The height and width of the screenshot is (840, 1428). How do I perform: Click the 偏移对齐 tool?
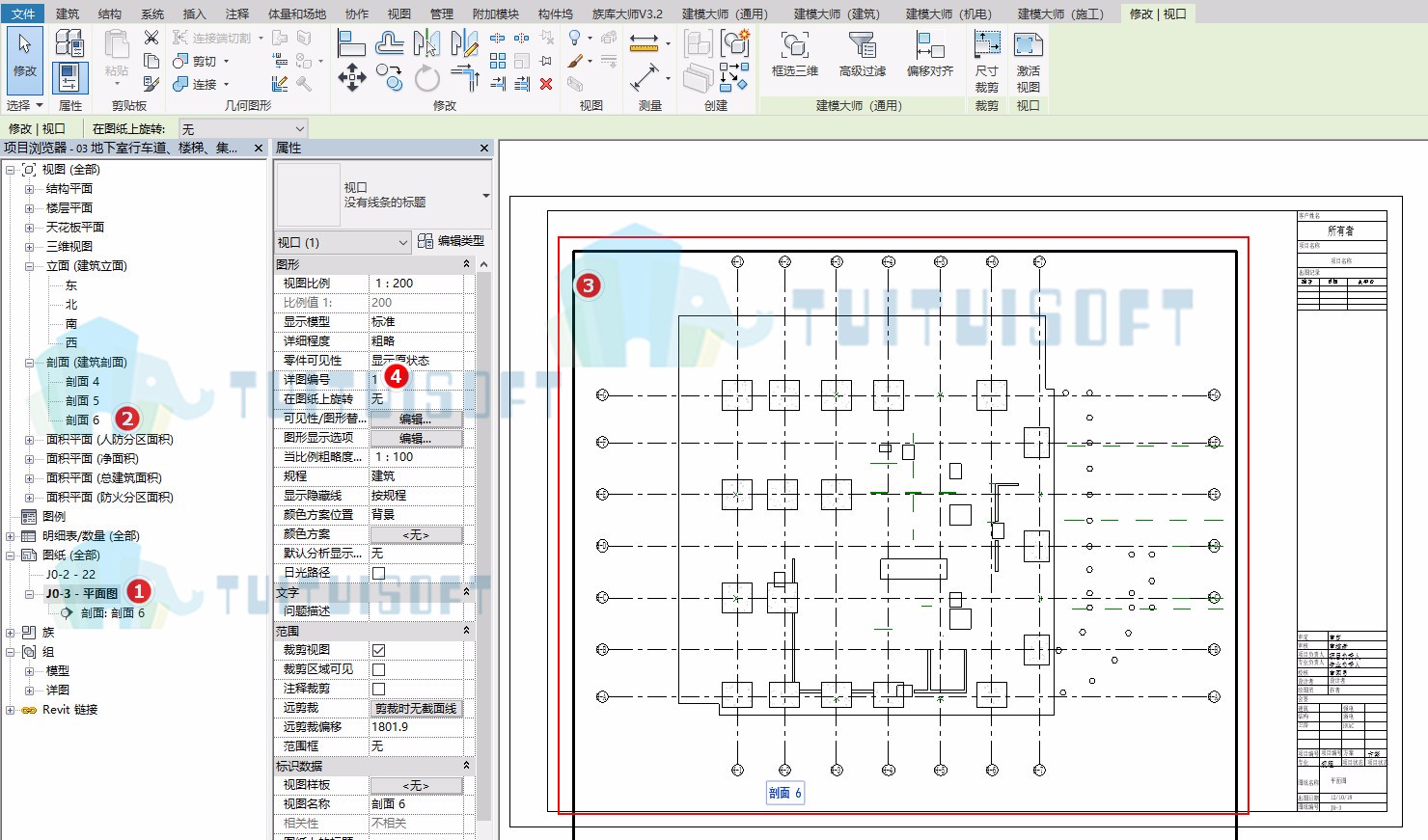pyautogui.click(x=930, y=54)
